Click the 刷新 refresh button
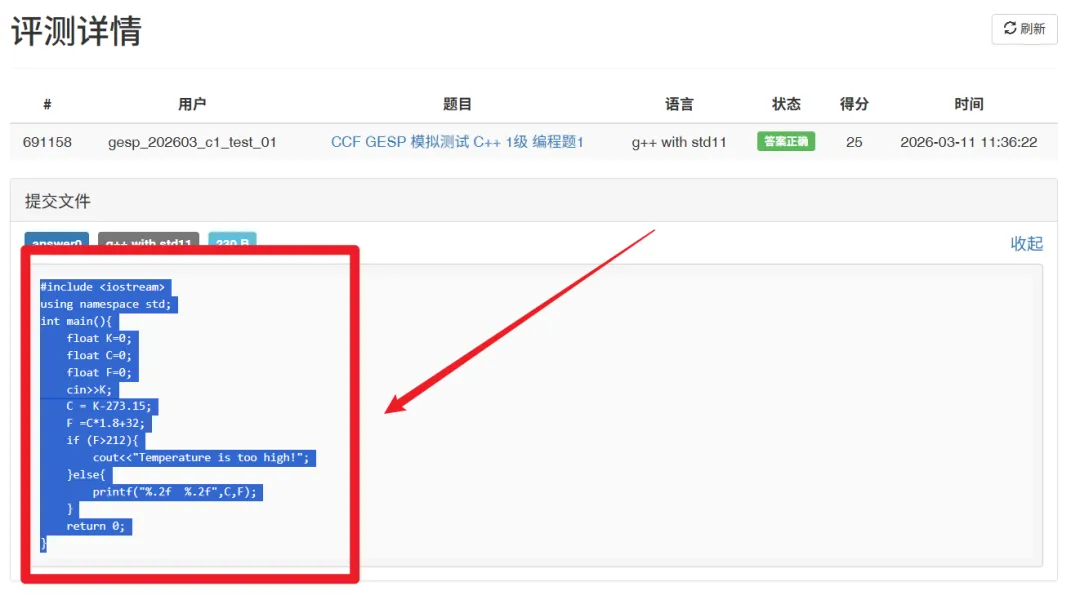1080x600 pixels. pos(1024,29)
